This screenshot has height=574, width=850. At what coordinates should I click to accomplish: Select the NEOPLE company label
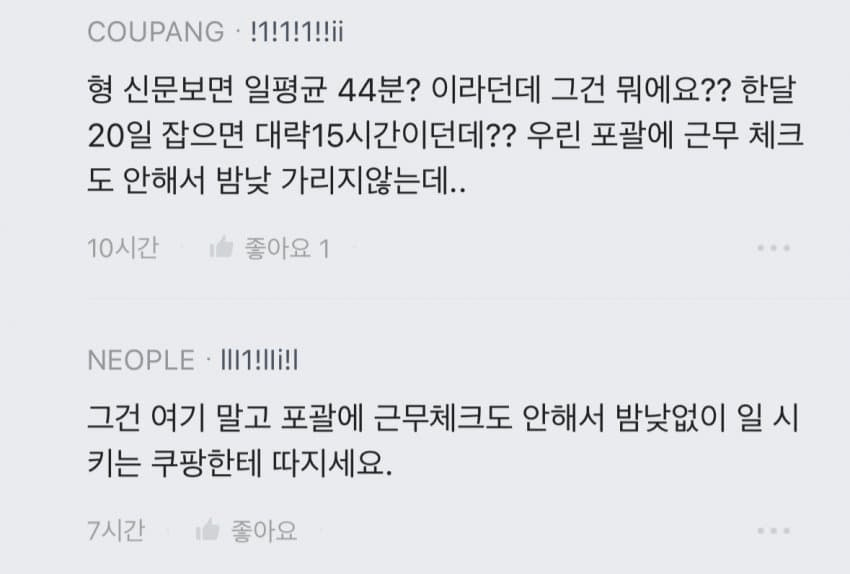point(141,360)
